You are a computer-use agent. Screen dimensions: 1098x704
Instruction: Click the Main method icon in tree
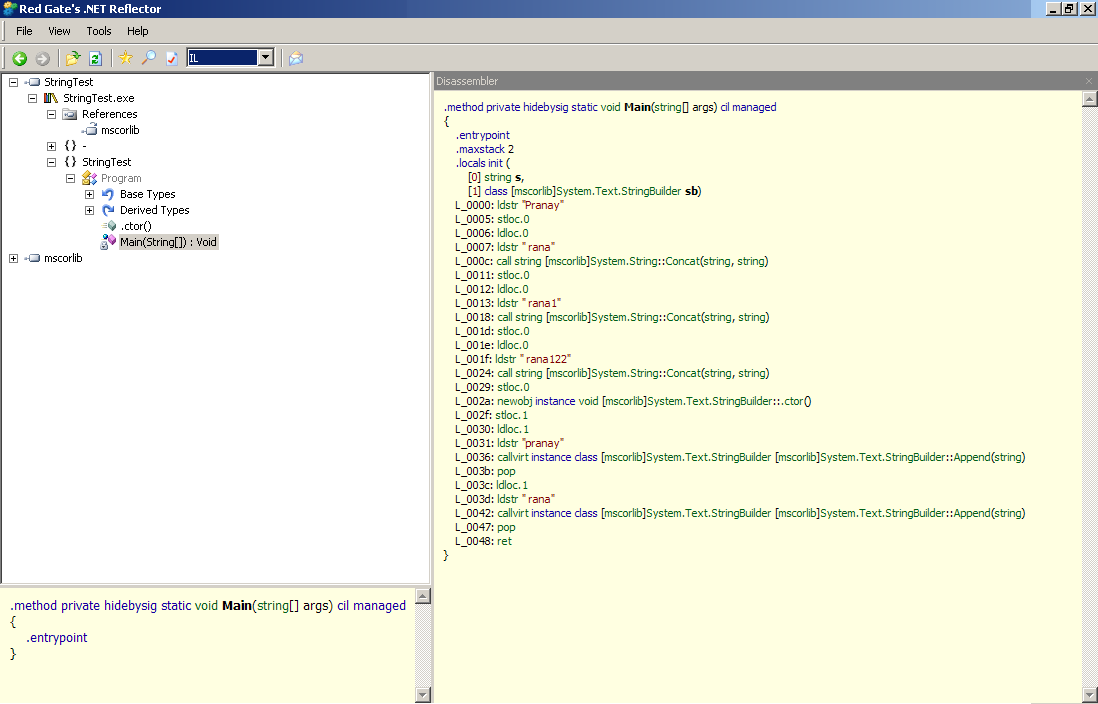pyautogui.click(x=108, y=242)
